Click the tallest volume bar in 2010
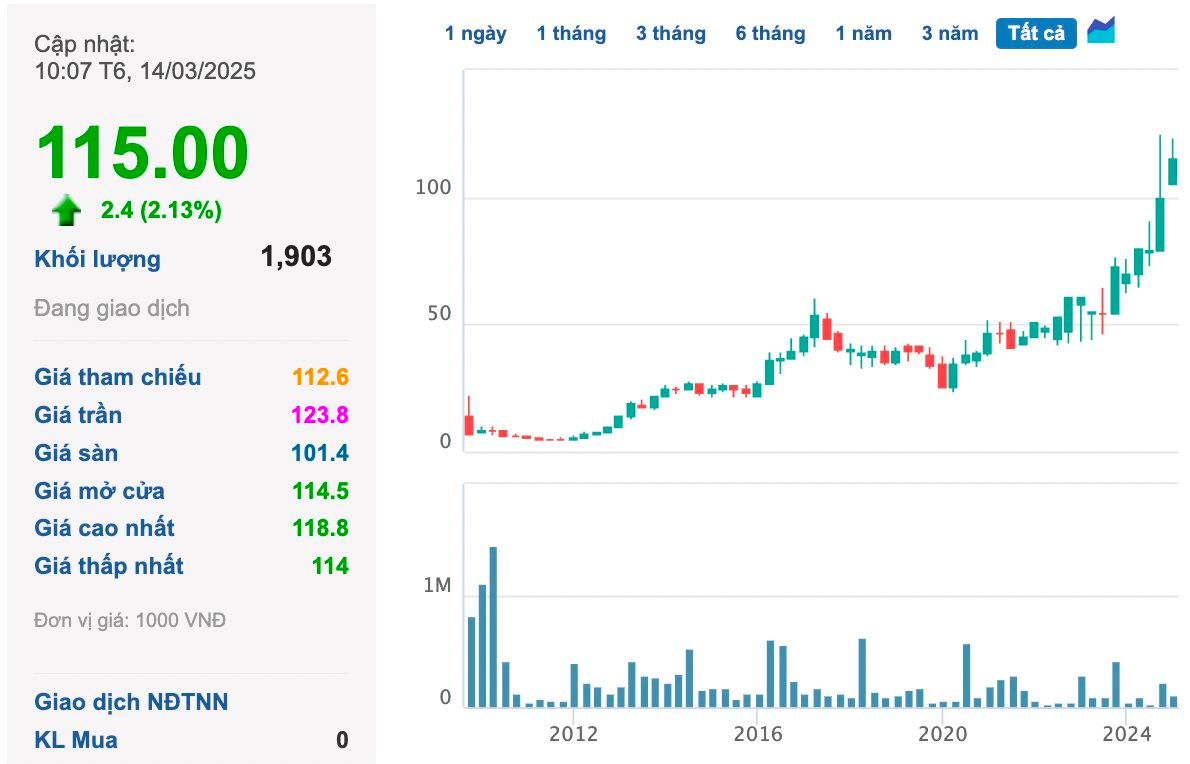Viewport: 1190px width, 764px height. click(x=493, y=627)
